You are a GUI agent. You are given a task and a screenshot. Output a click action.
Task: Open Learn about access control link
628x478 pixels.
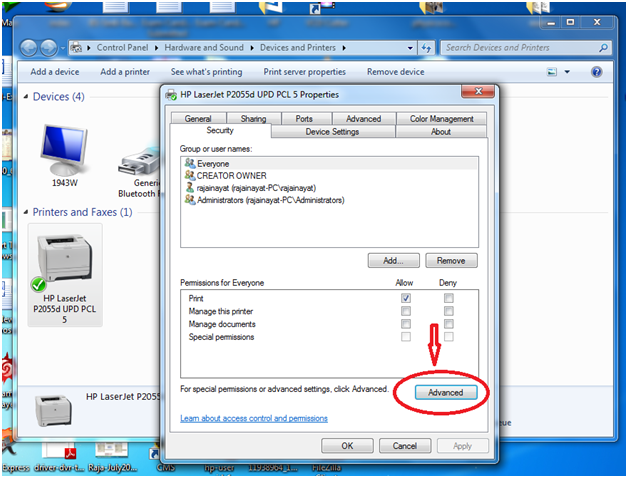(254, 418)
